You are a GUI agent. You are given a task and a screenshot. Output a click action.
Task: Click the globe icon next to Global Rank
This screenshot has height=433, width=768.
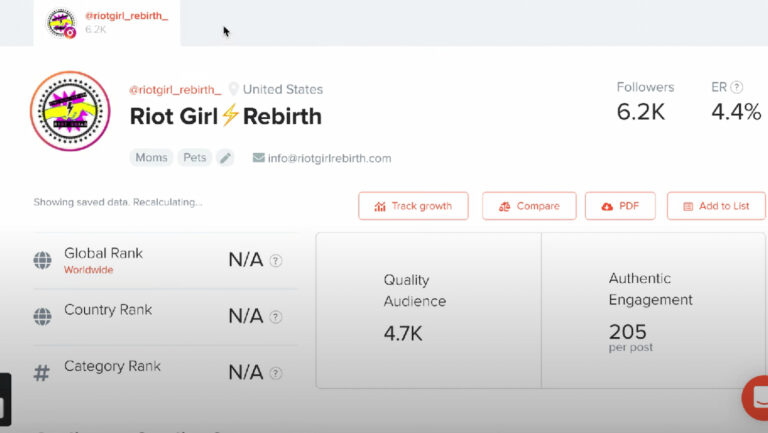pos(42,260)
